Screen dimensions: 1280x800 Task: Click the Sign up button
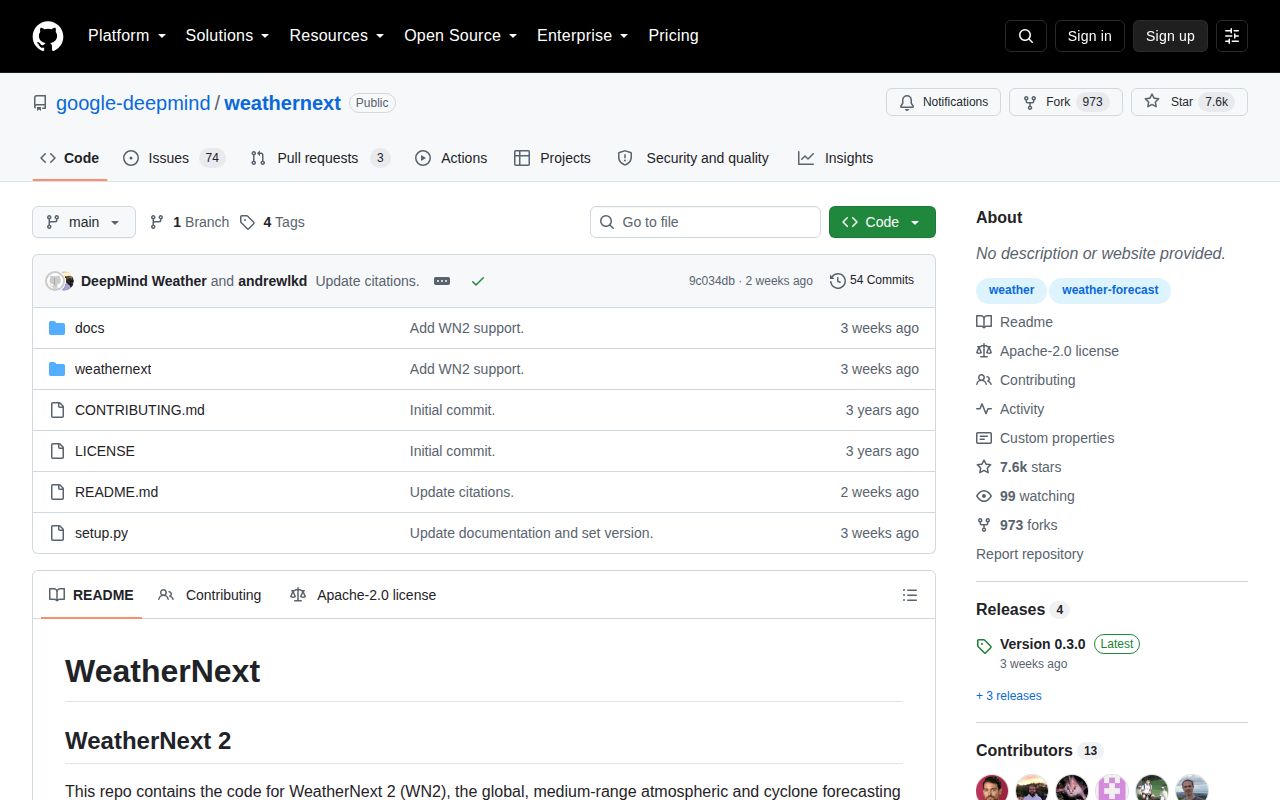pyautogui.click(x=1170, y=36)
